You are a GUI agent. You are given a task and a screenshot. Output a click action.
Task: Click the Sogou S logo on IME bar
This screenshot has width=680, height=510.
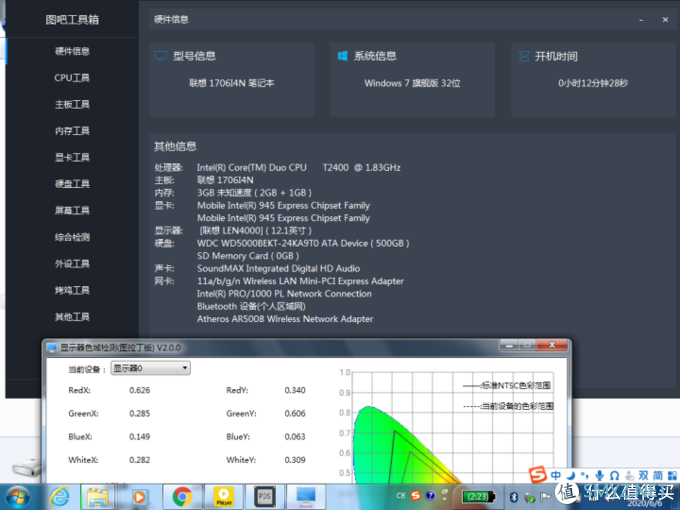(538, 474)
